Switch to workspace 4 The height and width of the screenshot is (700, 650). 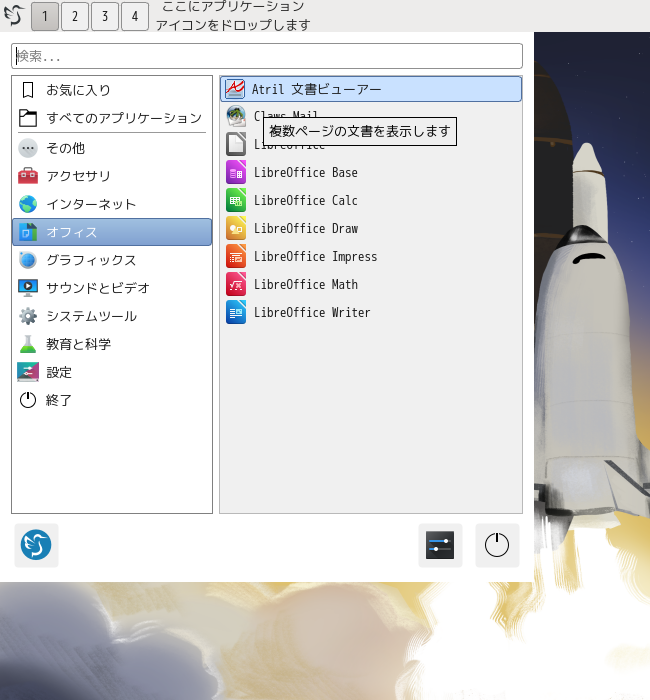135,16
